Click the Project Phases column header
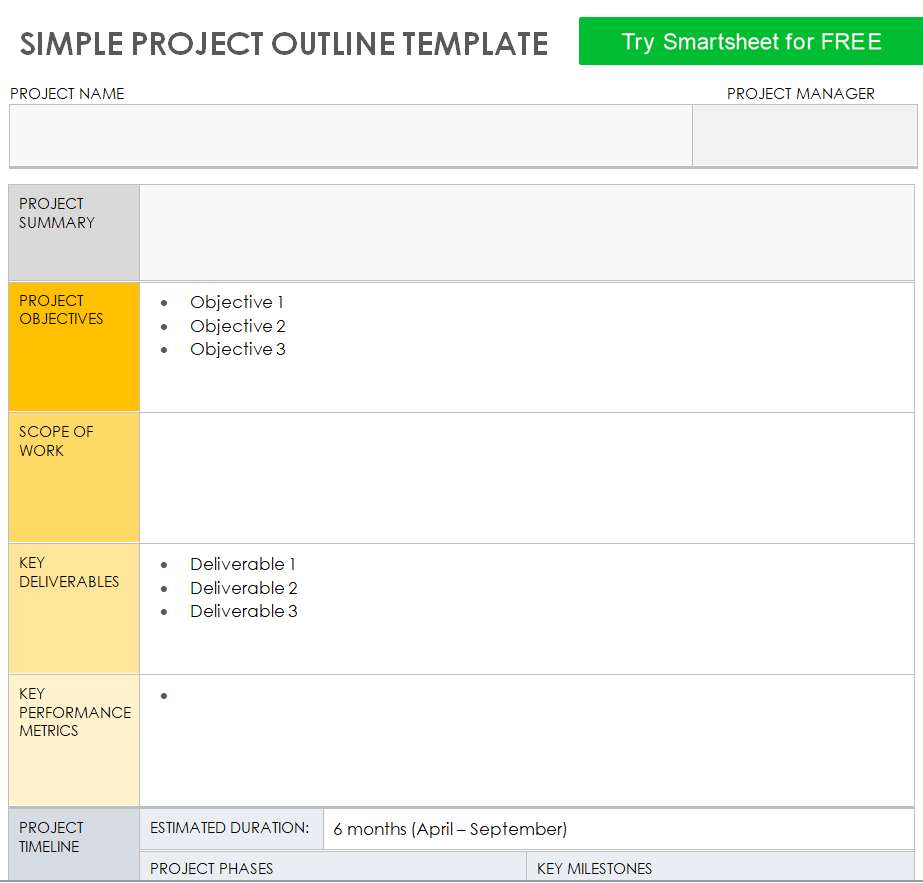 point(211,868)
